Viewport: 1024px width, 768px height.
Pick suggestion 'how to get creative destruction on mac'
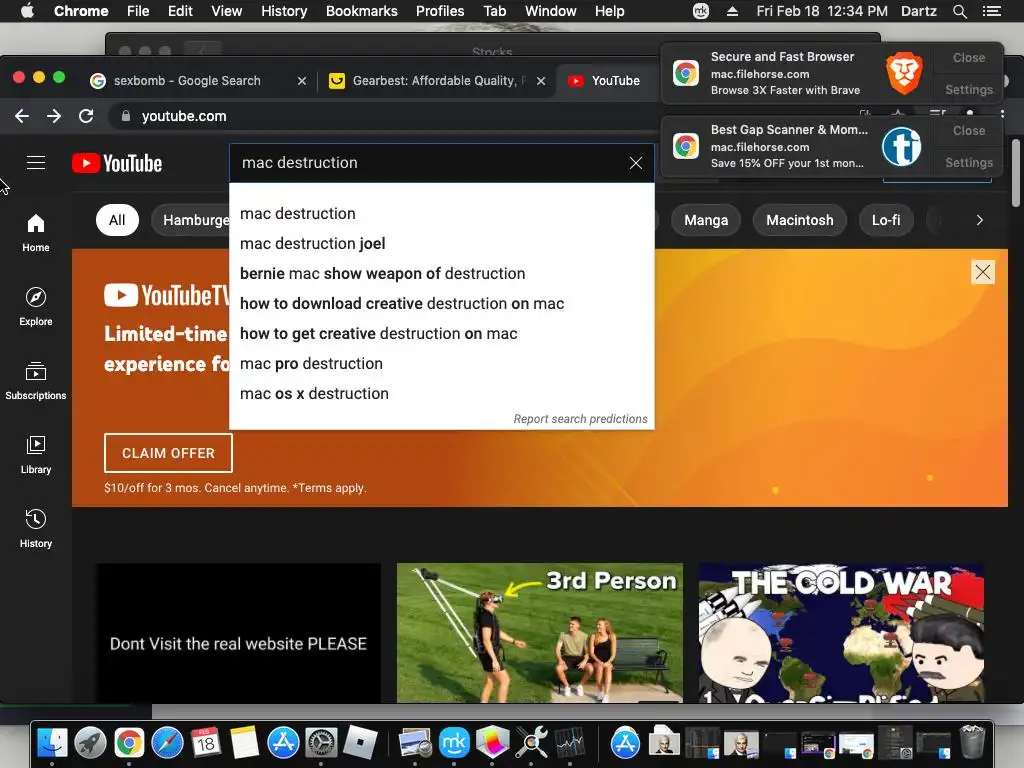pos(441,334)
